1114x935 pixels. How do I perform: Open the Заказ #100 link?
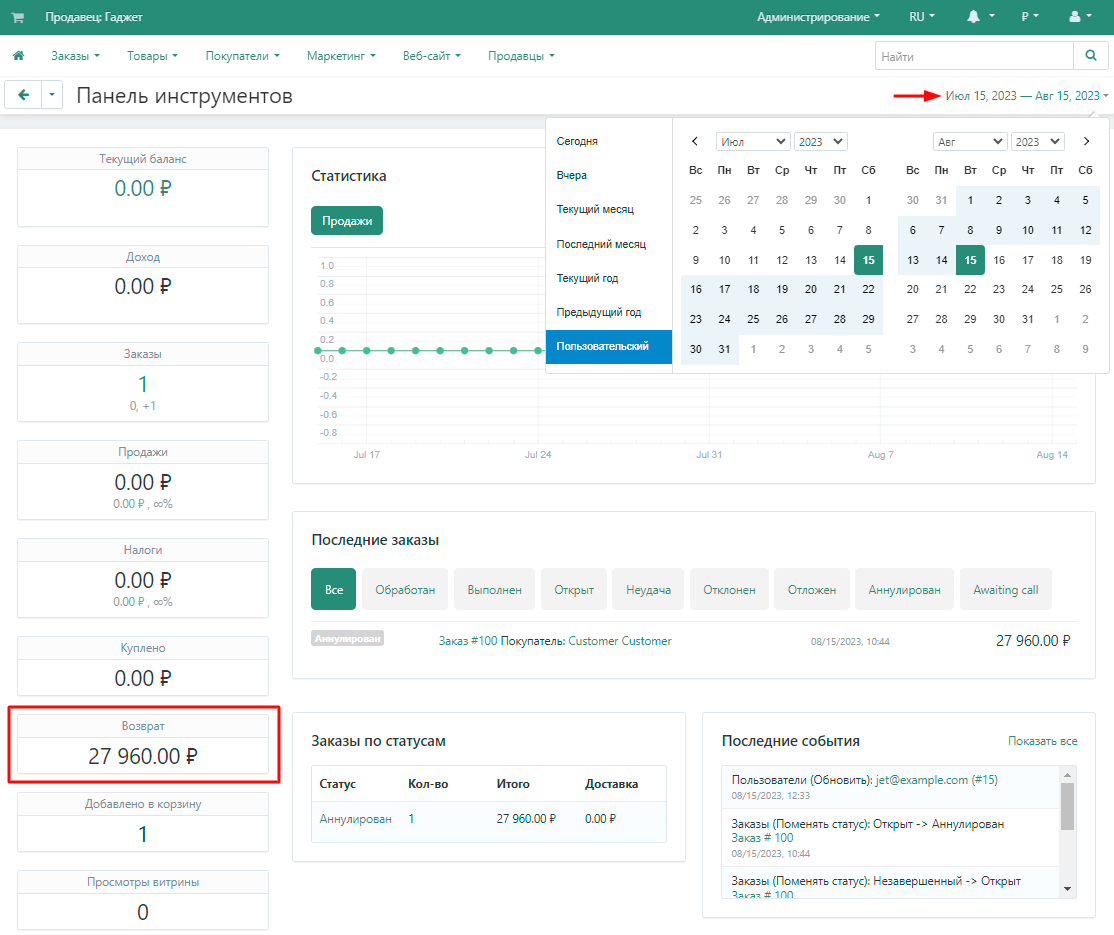click(467, 641)
